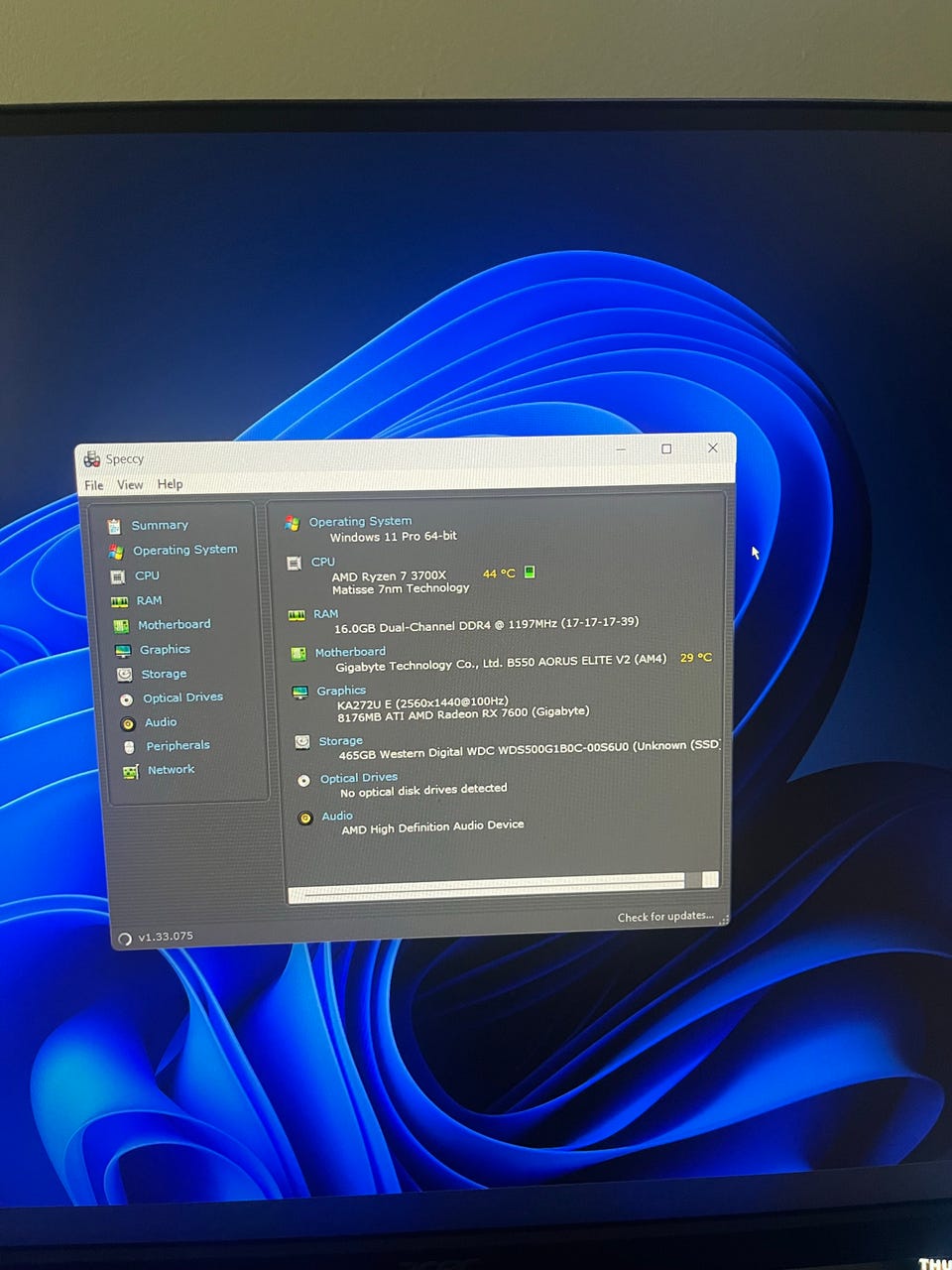Go to the CPU section in sidebar
Screen dimensions: 952x1270
pyautogui.click(x=147, y=575)
